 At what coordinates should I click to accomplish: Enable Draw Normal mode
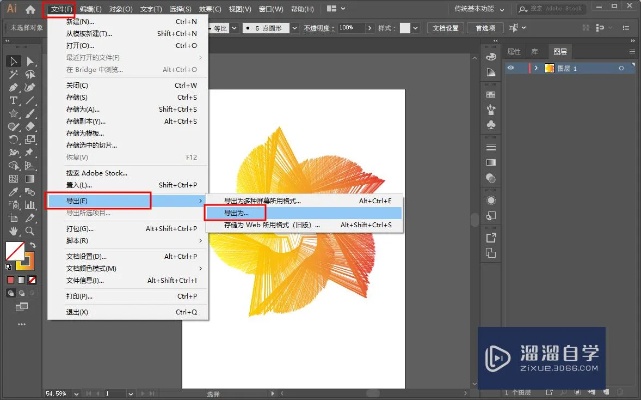click(x=11, y=293)
